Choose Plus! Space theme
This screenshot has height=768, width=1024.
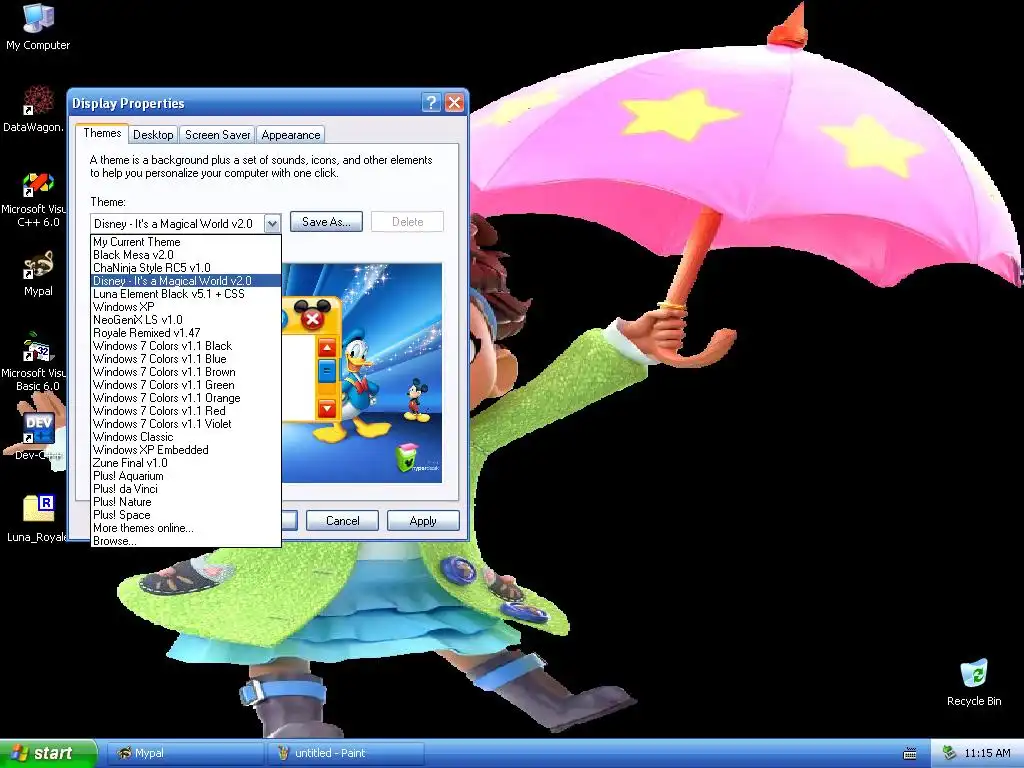[185, 515]
